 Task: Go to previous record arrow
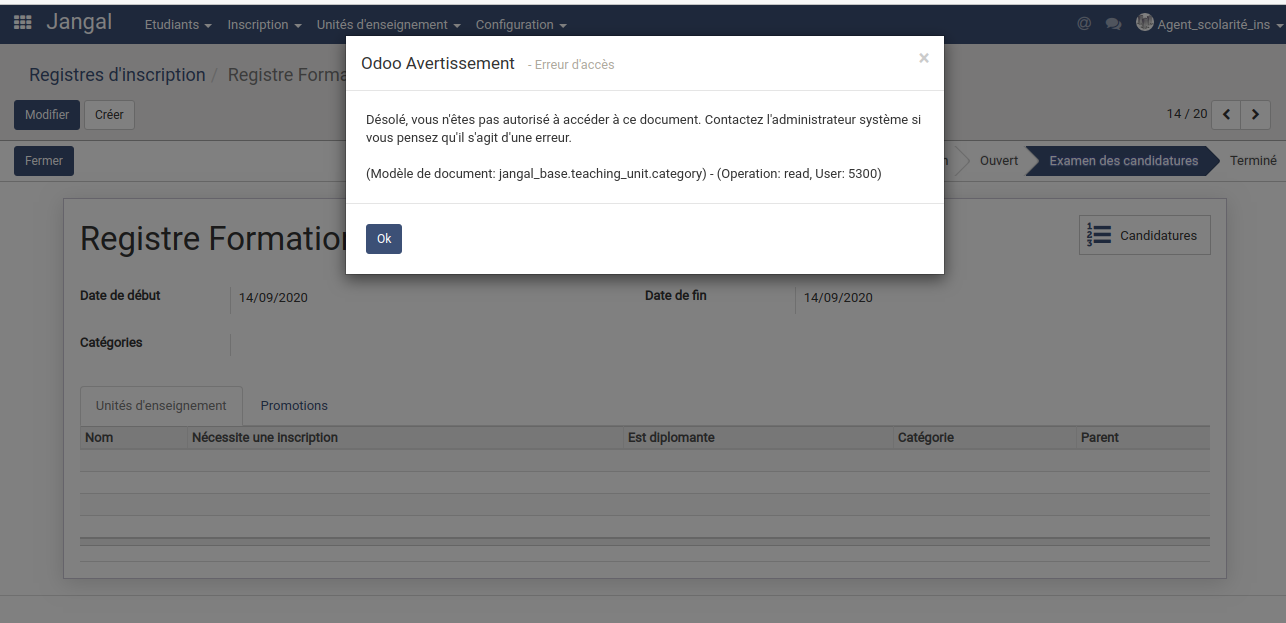pyautogui.click(x=1226, y=114)
